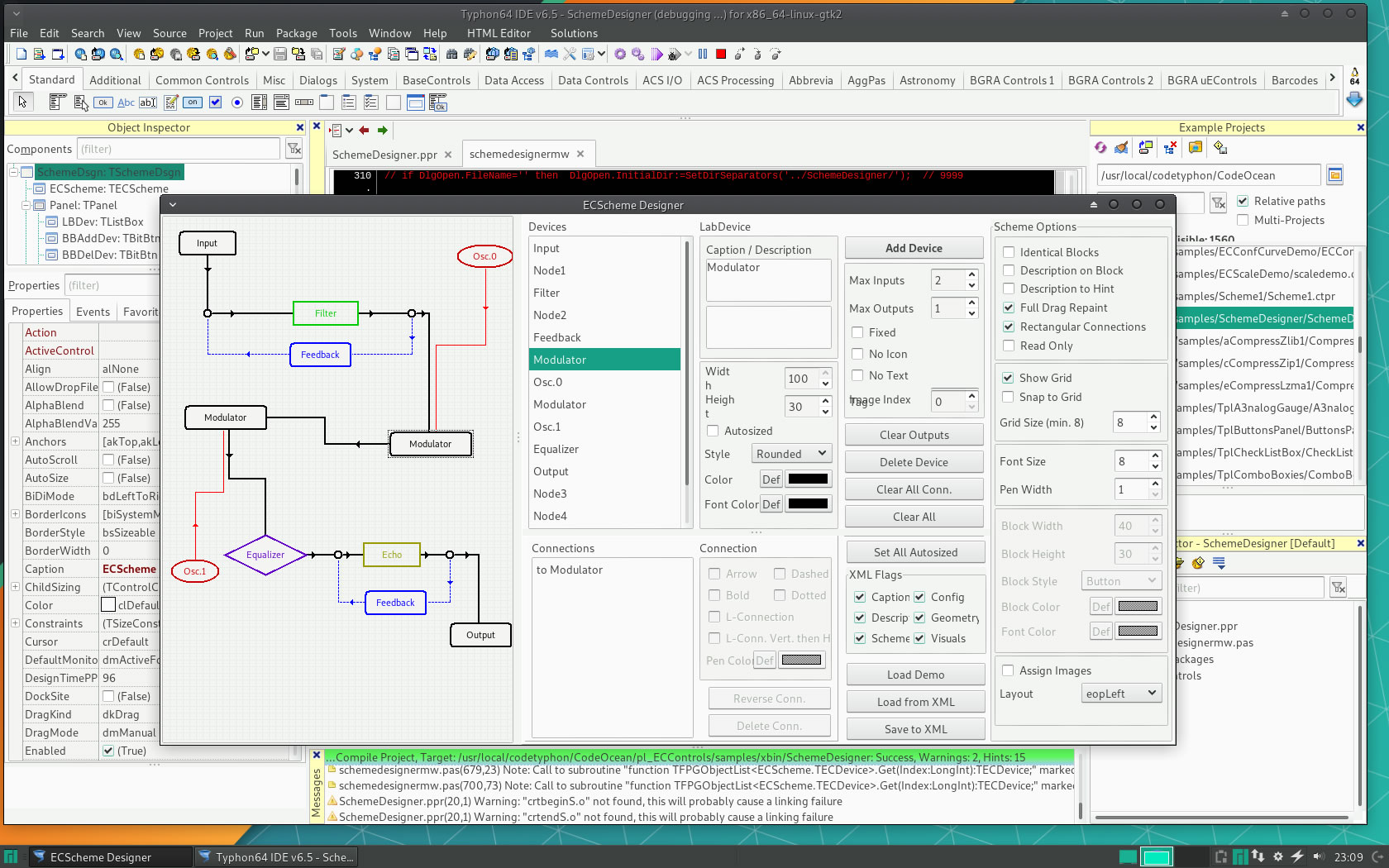Select the TScrollBar palette component icon
The image size is (1389, 868).
pyautogui.click(x=304, y=103)
